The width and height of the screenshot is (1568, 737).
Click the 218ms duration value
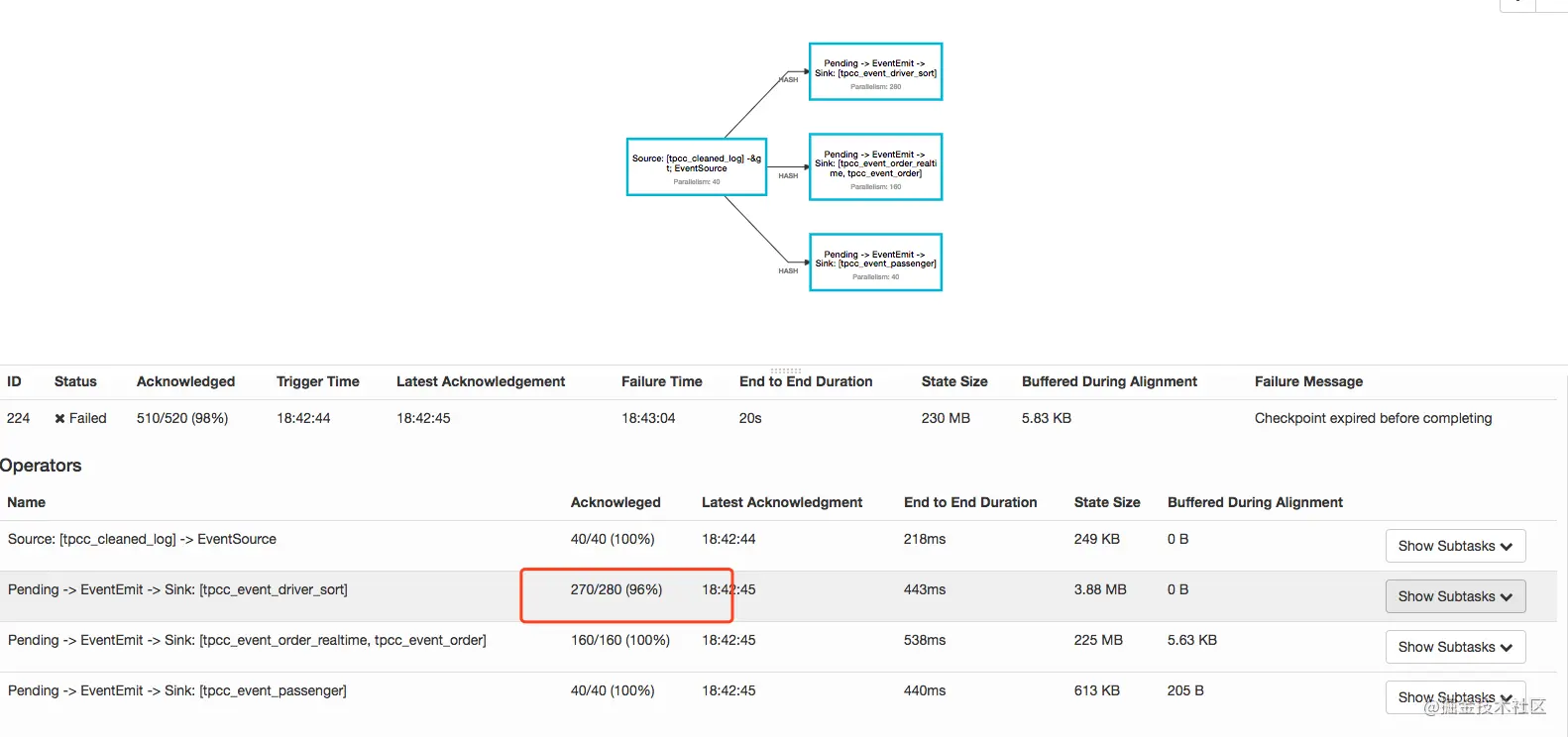925,539
